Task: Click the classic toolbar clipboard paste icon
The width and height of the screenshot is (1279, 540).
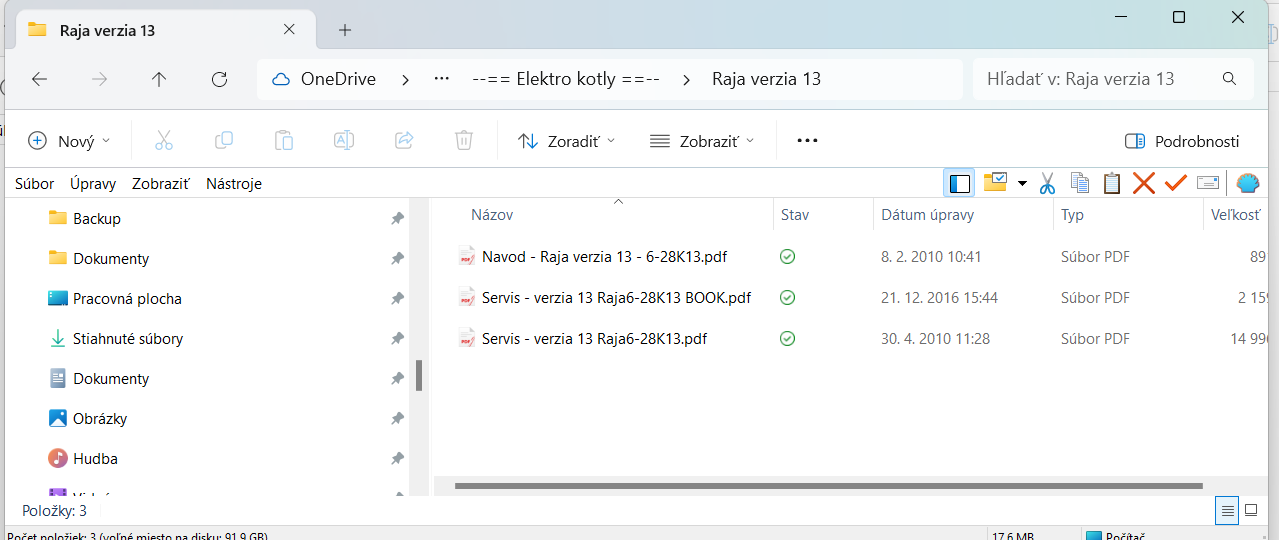Action: [1111, 183]
